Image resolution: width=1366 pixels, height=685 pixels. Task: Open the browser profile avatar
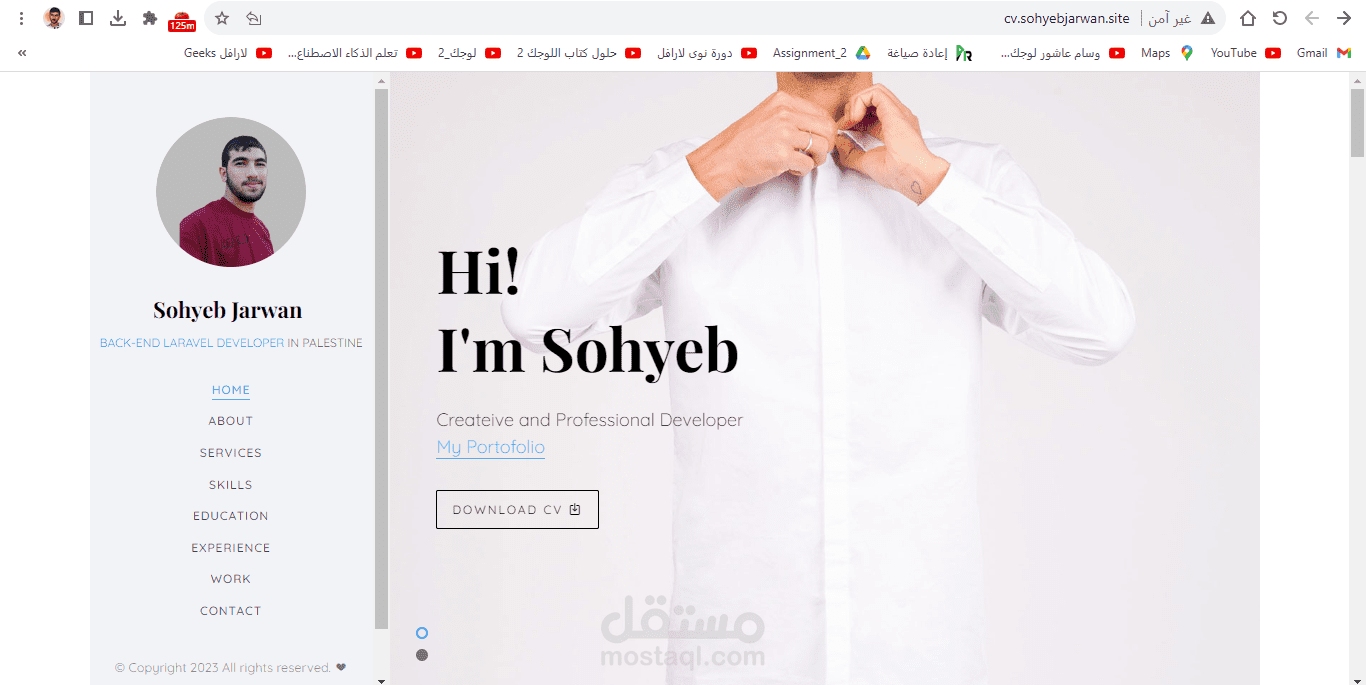pyautogui.click(x=54, y=18)
